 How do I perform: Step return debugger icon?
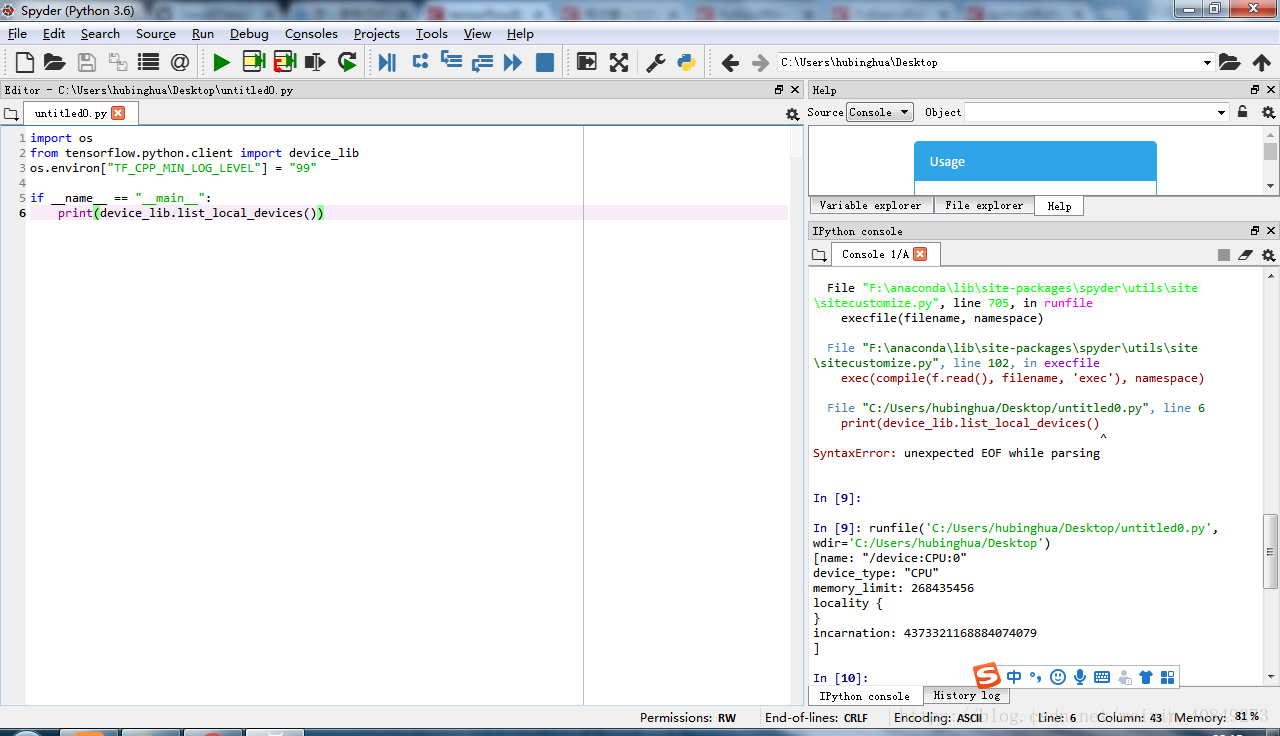[482, 63]
